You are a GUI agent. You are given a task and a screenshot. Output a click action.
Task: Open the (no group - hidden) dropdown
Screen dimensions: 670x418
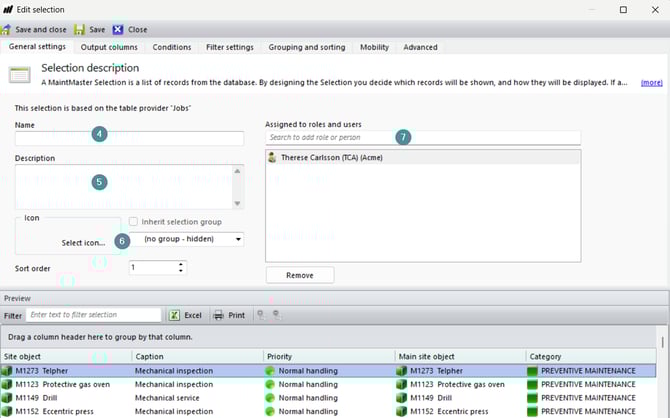pyautogui.click(x=187, y=239)
